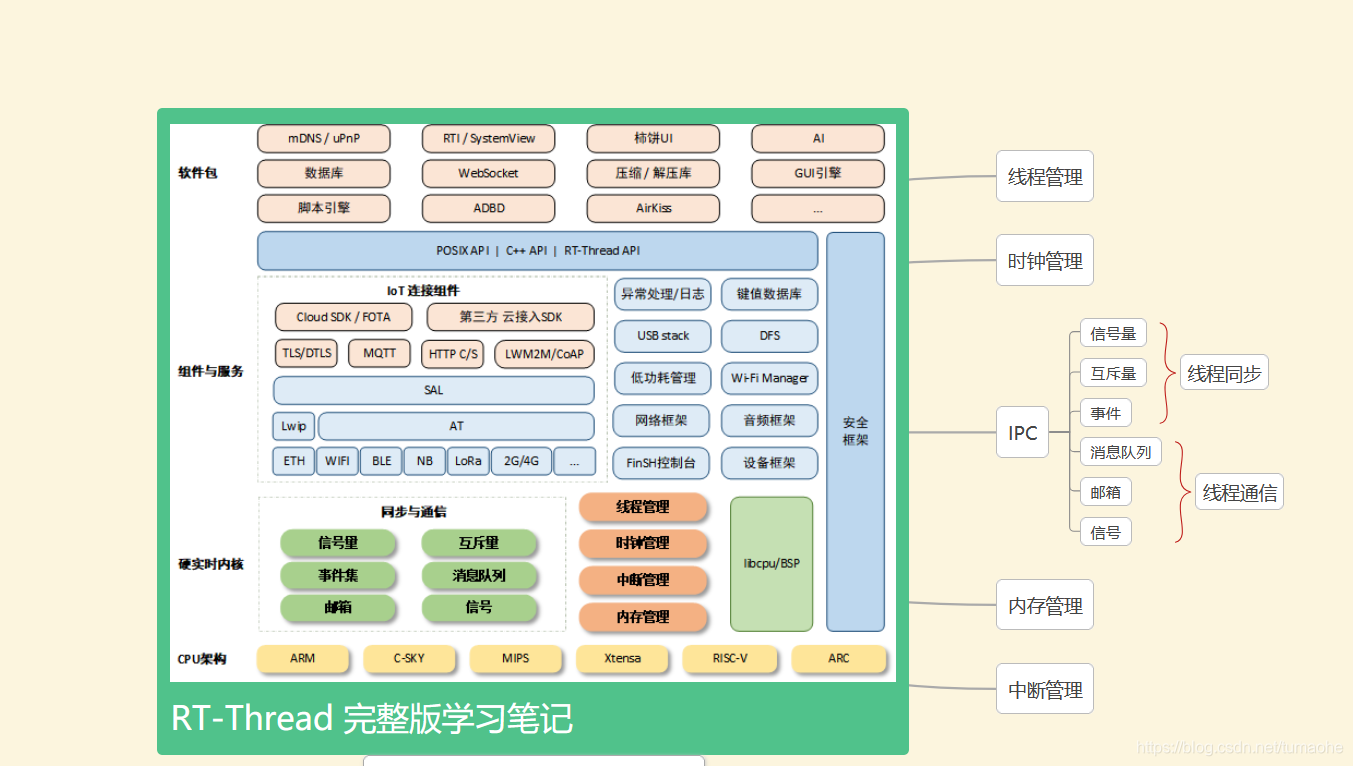The image size is (1353, 766).
Task: Click the AirKiss box in diagram
Action: [x=653, y=208]
